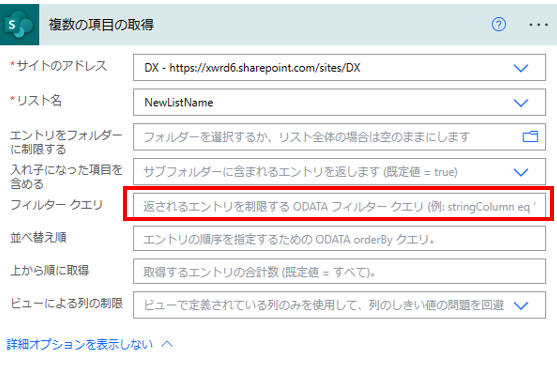The height and width of the screenshot is (366, 557).
Task: Open the three-dot action menu
Action: 538,25
